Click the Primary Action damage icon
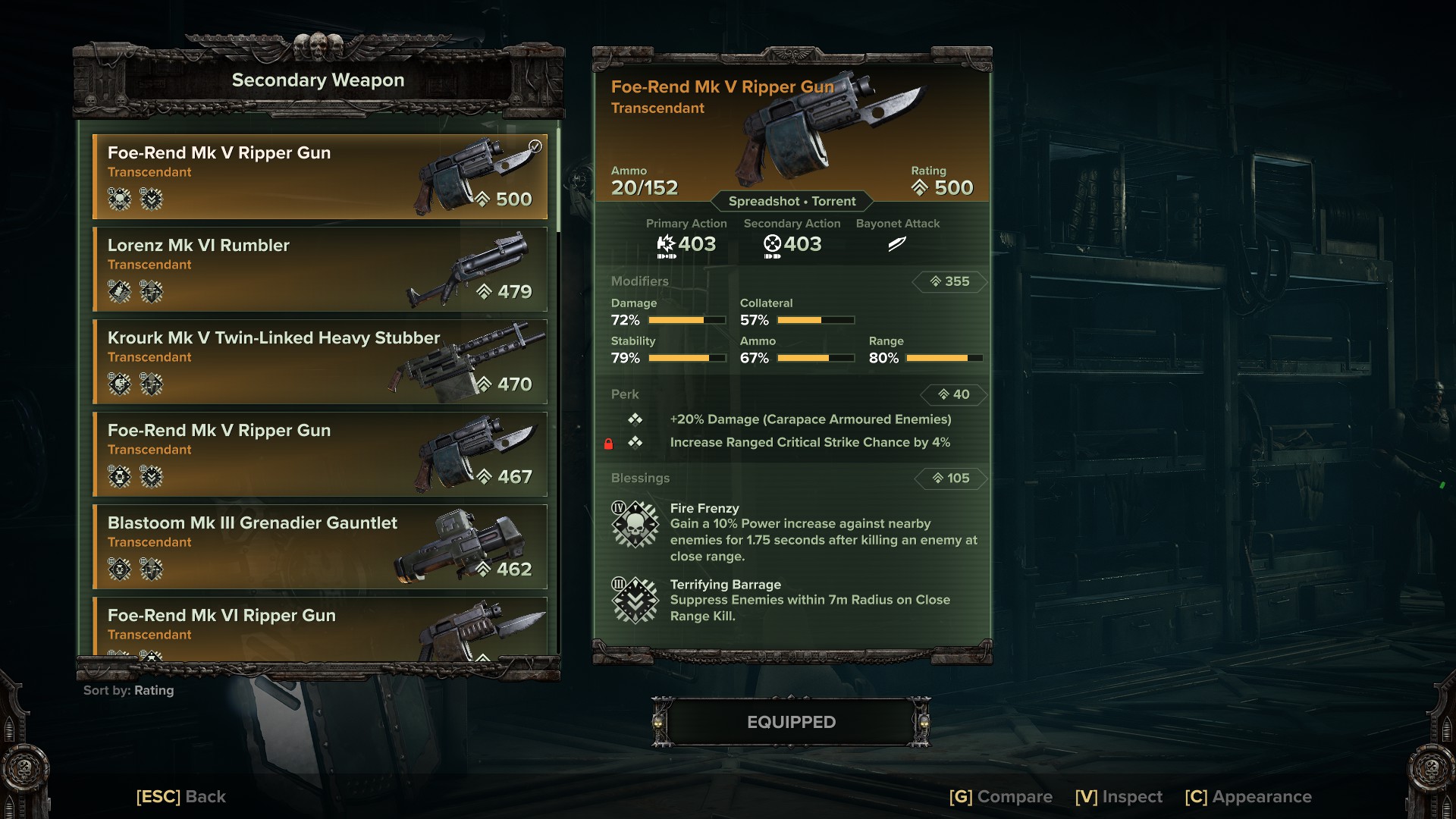The width and height of the screenshot is (1456, 819). point(666,244)
